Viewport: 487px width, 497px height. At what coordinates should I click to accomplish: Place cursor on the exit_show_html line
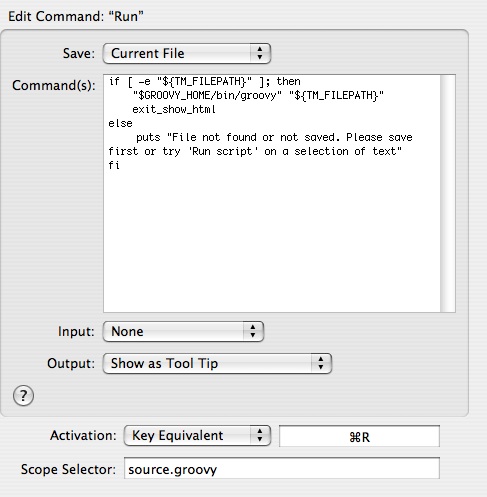(x=174, y=109)
